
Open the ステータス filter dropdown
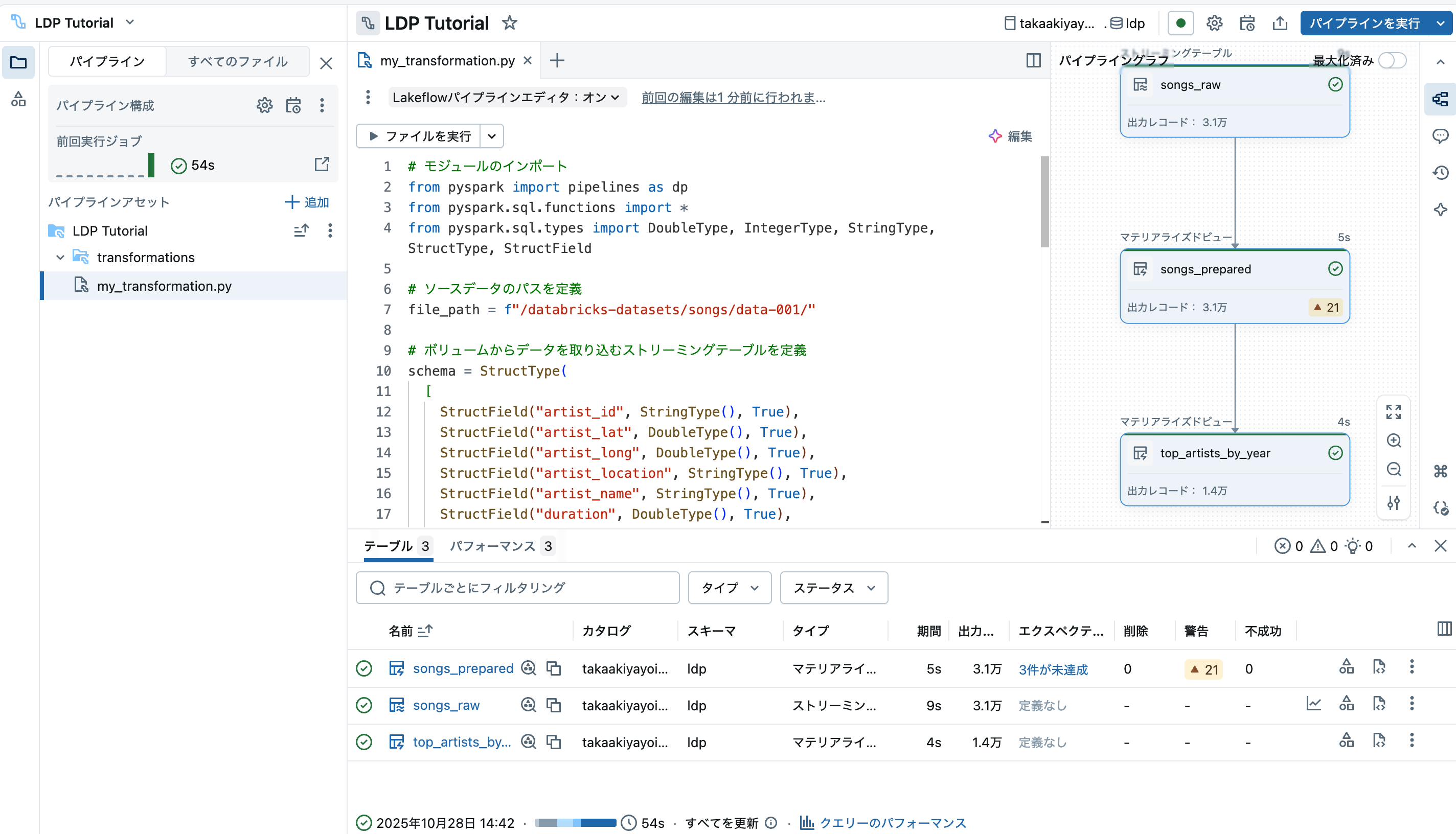(834, 588)
